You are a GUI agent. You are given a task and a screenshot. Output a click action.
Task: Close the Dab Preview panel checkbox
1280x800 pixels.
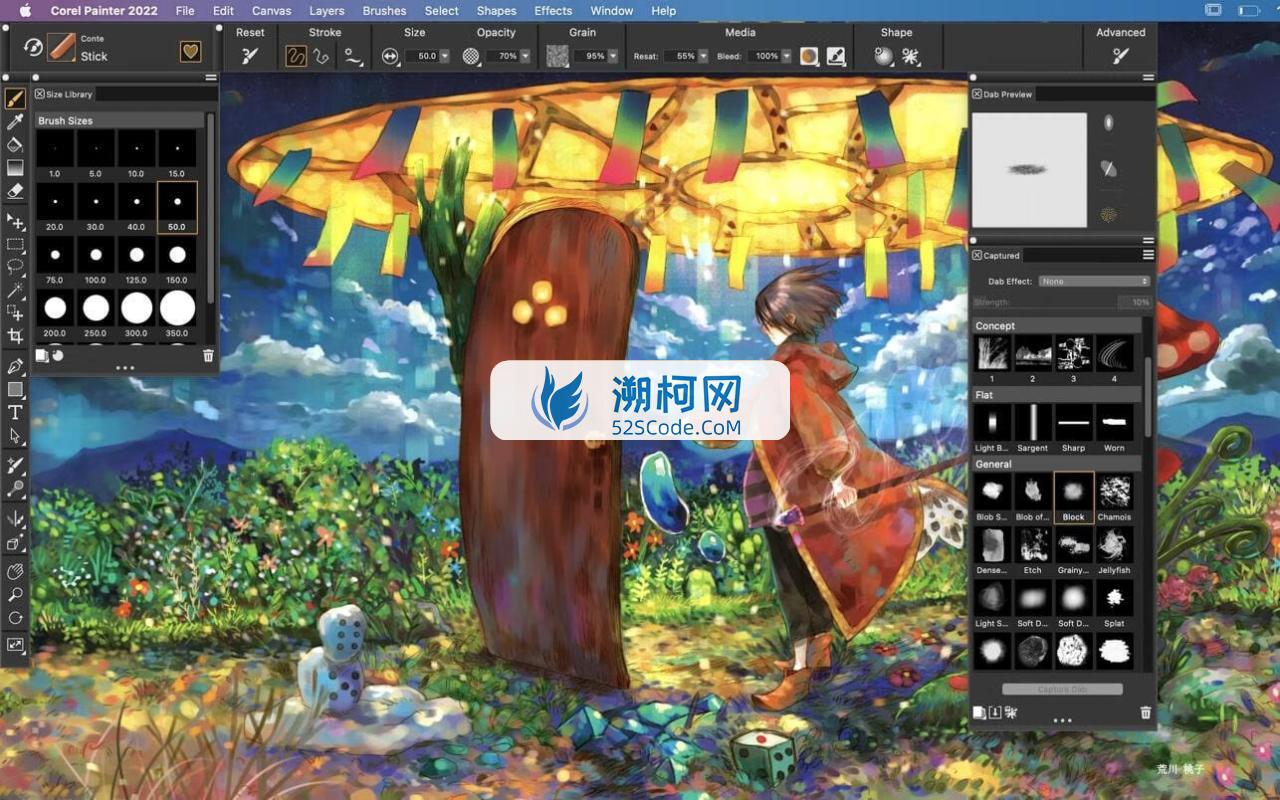(977, 94)
